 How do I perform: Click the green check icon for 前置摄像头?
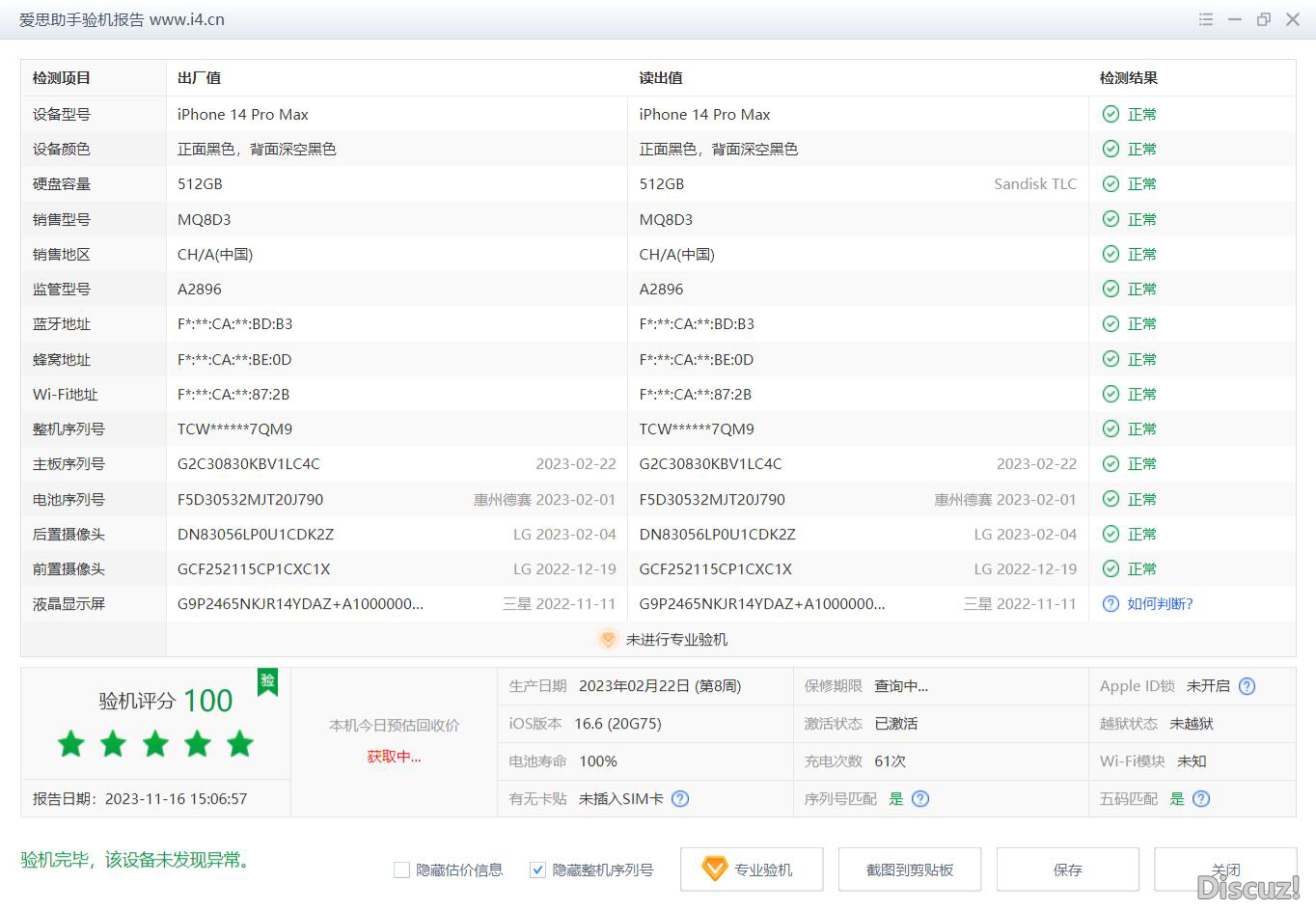click(x=1110, y=568)
